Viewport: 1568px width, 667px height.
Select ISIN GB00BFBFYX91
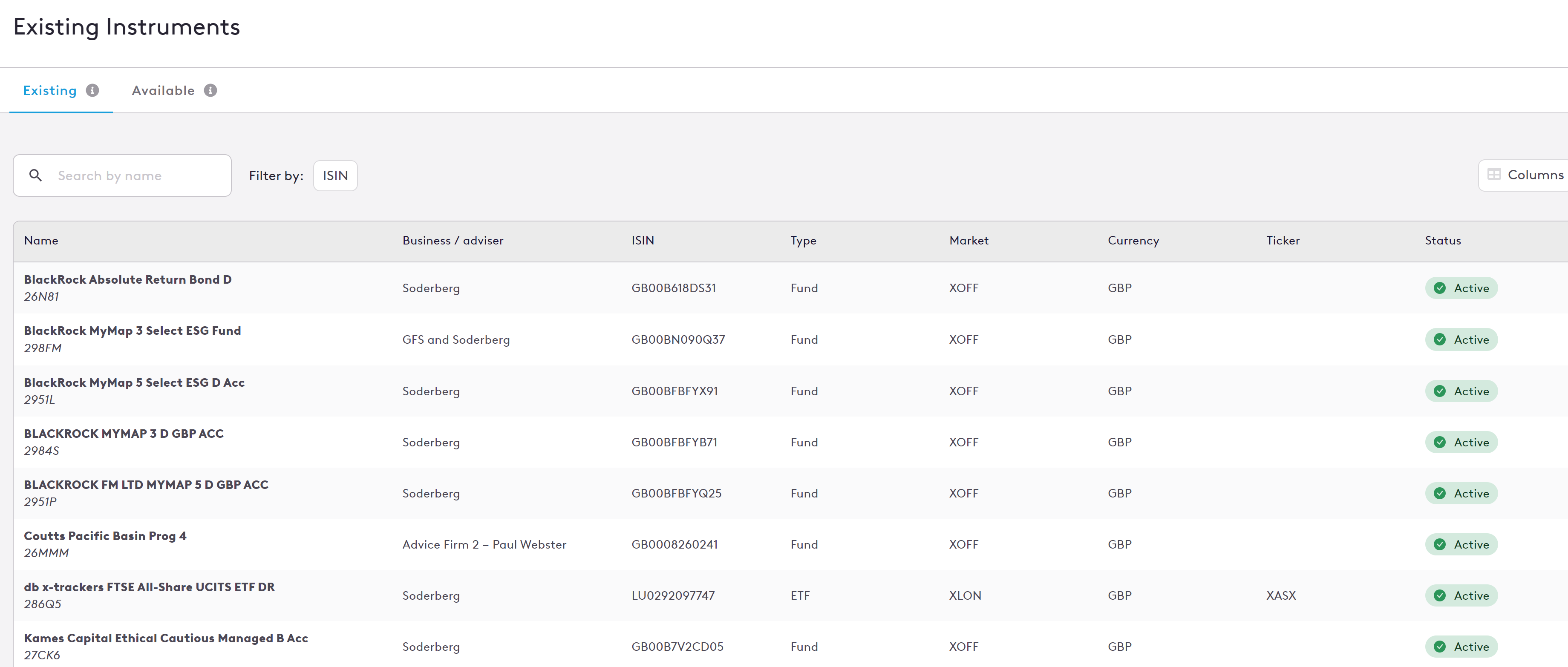coord(674,391)
